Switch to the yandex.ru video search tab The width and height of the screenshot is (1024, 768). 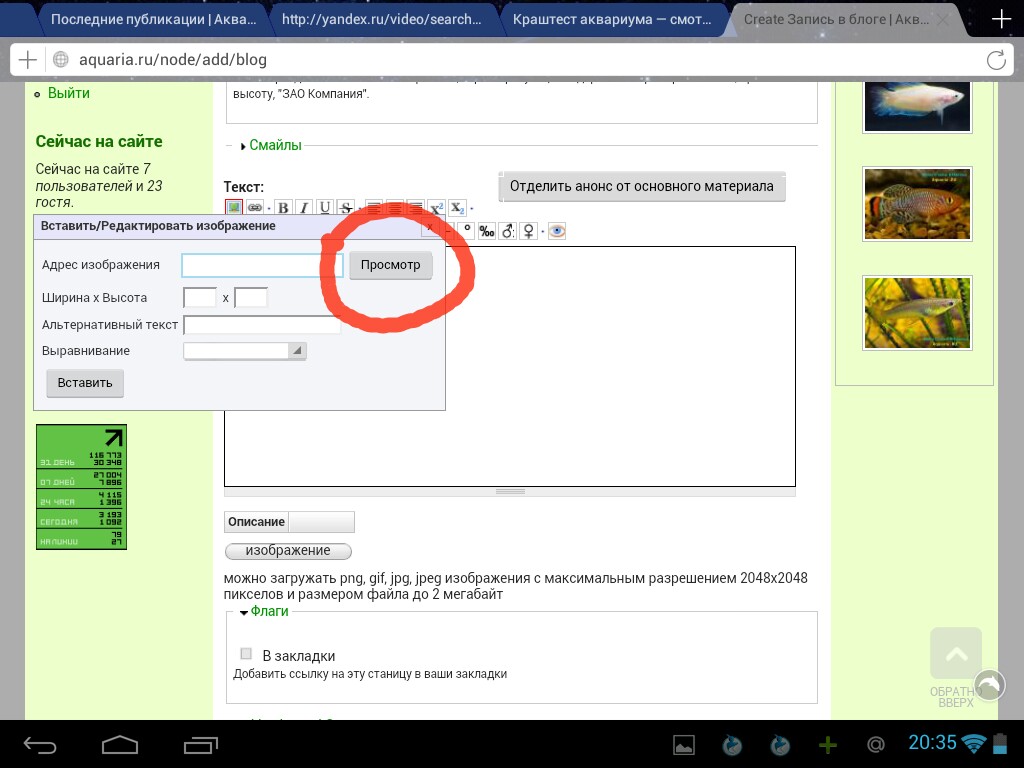[381, 20]
